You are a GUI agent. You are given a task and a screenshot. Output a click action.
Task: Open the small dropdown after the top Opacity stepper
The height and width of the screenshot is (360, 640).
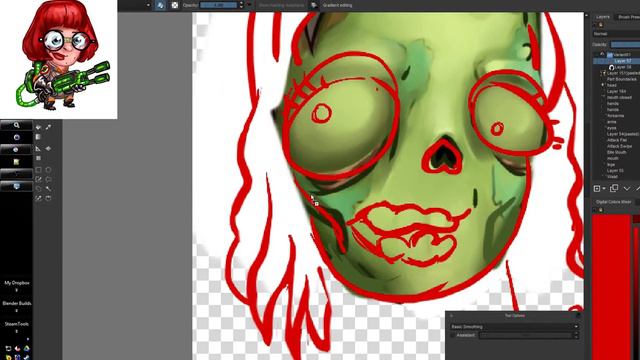249,5
